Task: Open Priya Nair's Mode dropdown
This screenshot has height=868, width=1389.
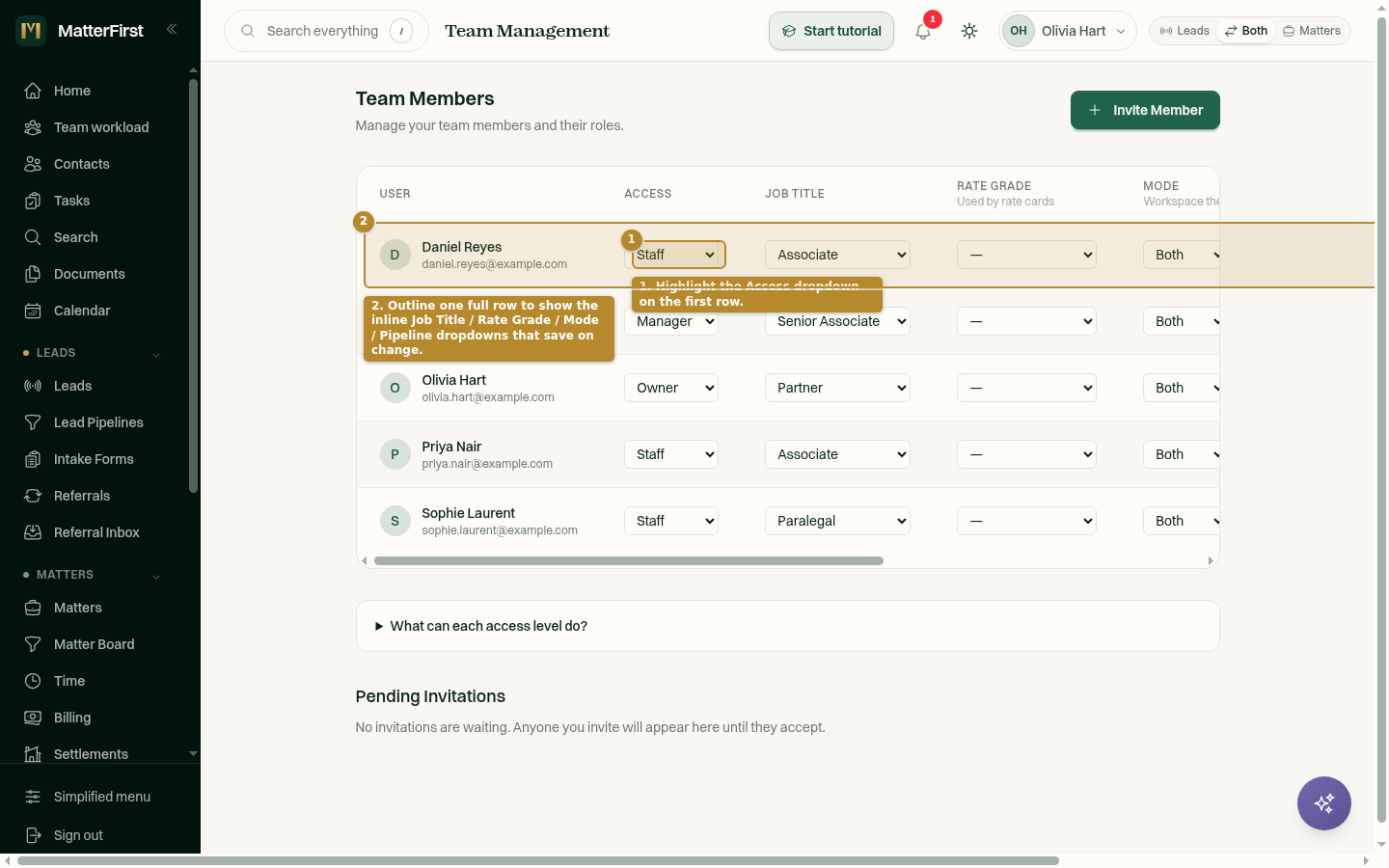Action: pyautogui.click(x=1182, y=454)
